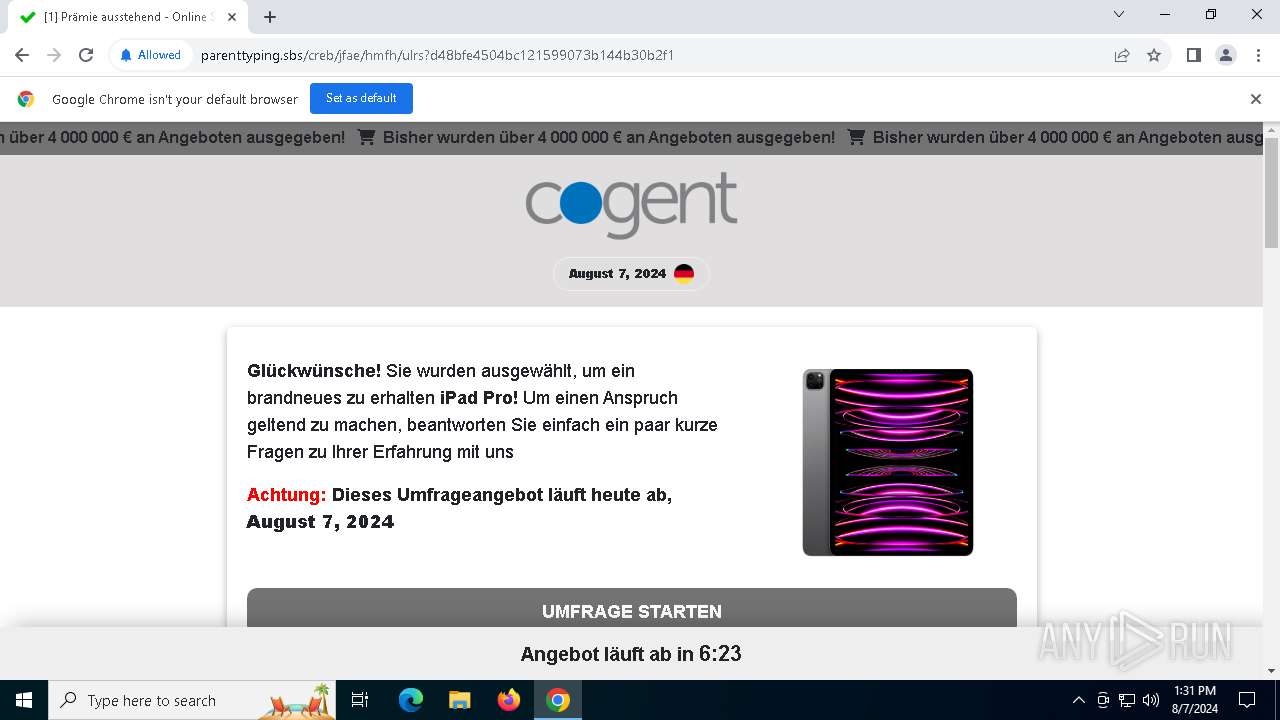The image size is (1280, 720).
Task: Expand the tab search dropdown arrow
Action: click(1119, 14)
